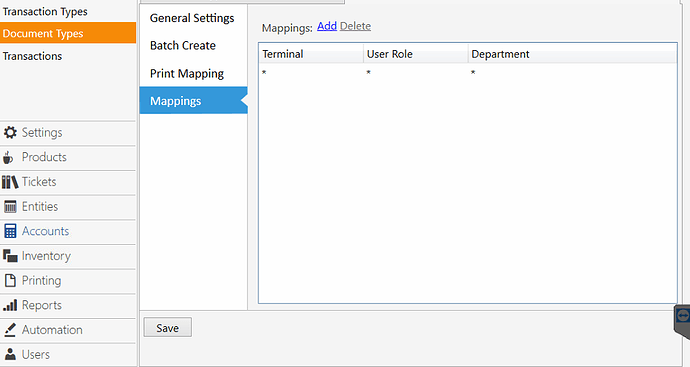Switch to the General Settings tab

coord(193,18)
